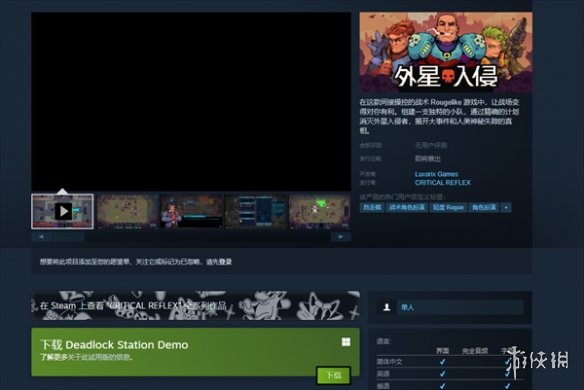The height and width of the screenshot is (390, 584).
Task: Click the interface checkmark for 简体中文
Action: (x=442, y=362)
